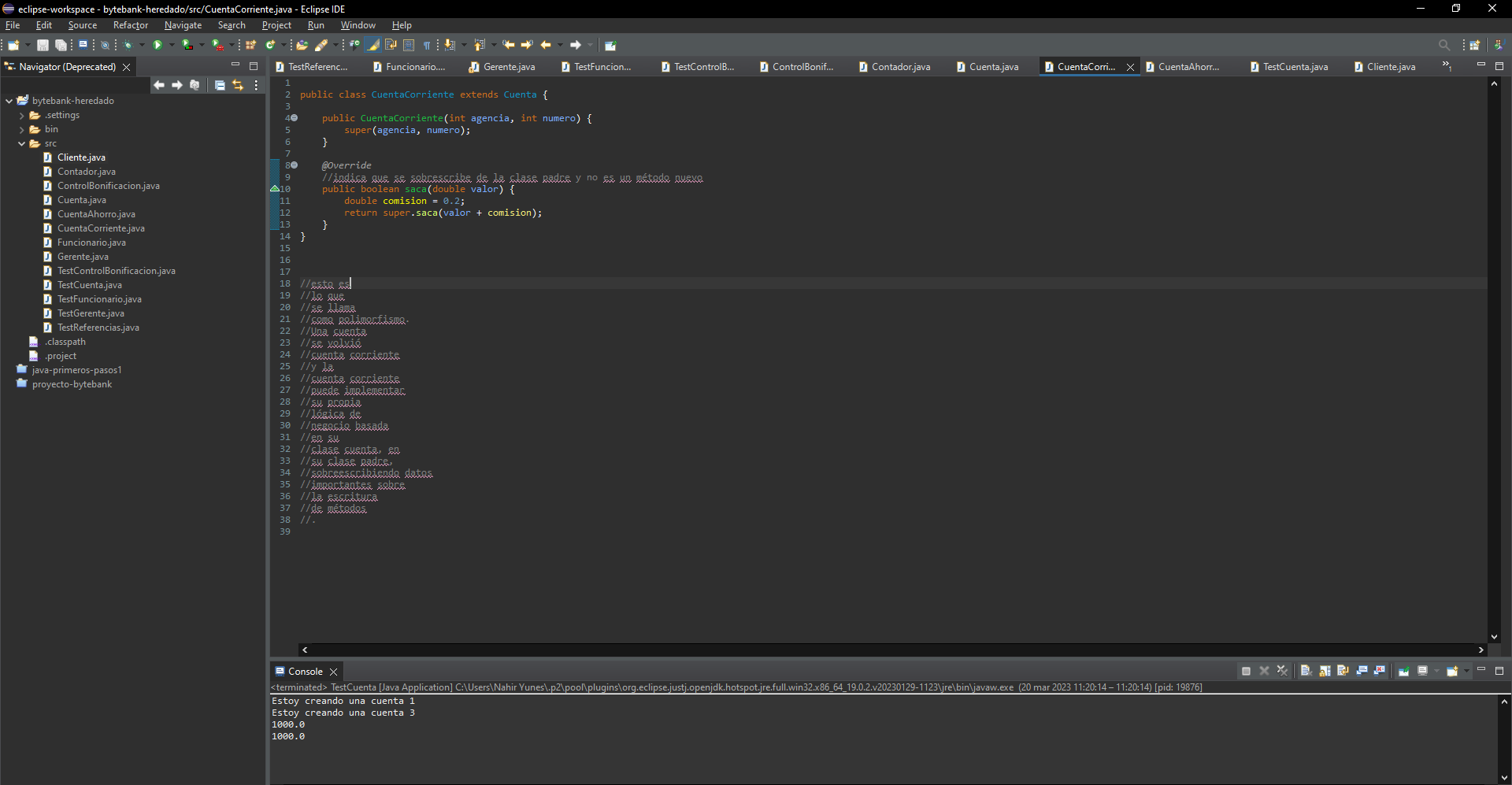Click console scrollbar down arrow
Screen dimensions: 1512x785
(1504, 778)
